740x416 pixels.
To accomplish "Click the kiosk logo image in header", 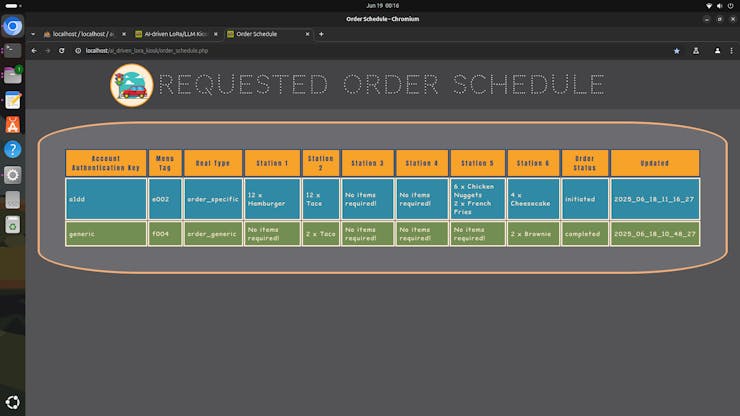I will (131, 85).
